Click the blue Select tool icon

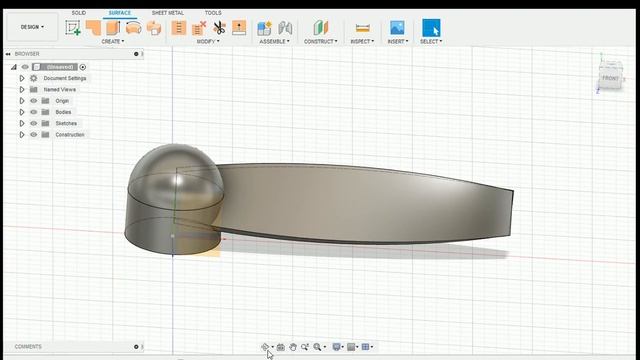(x=431, y=28)
